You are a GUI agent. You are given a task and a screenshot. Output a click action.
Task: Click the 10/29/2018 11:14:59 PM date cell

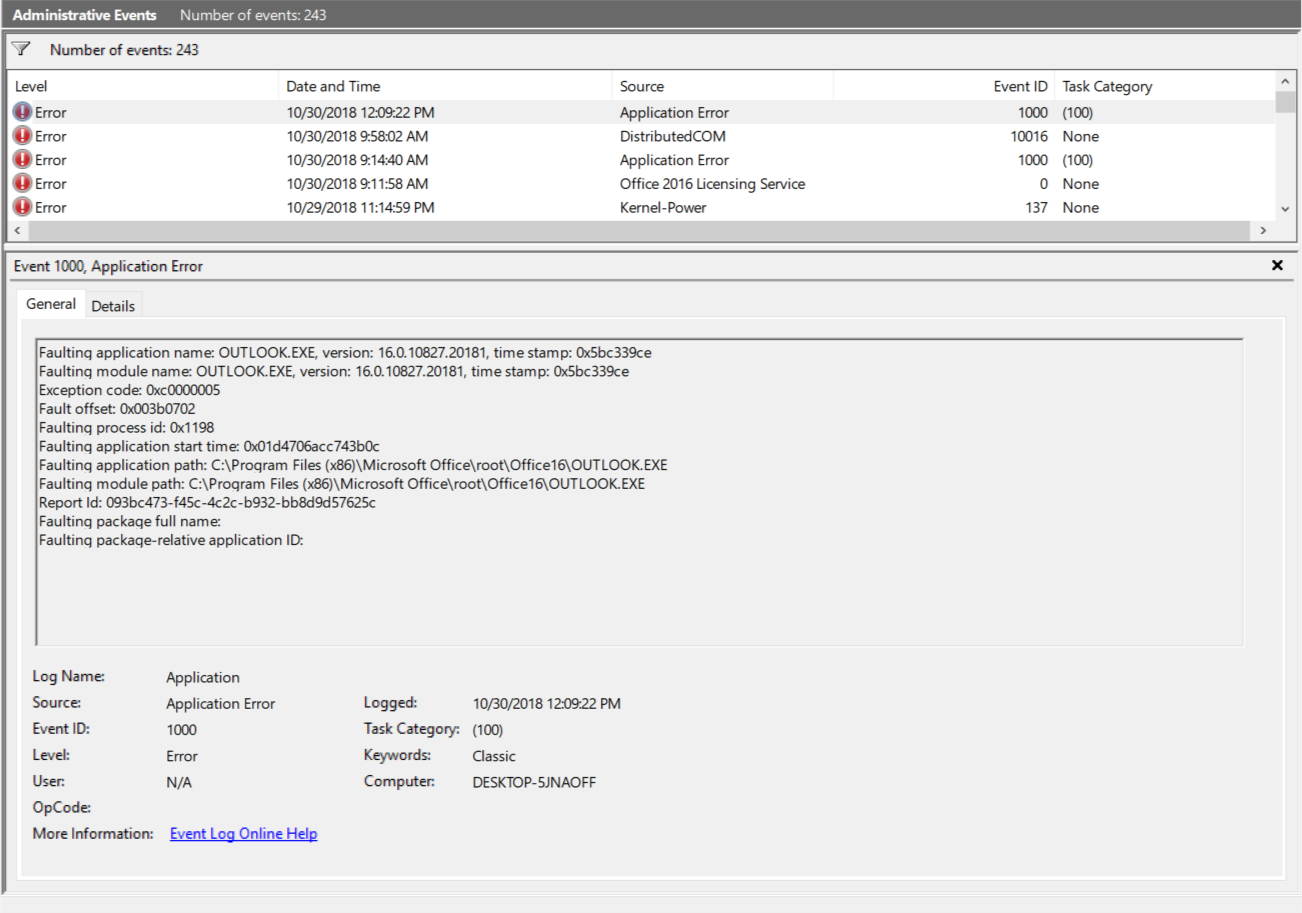pos(360,209)
